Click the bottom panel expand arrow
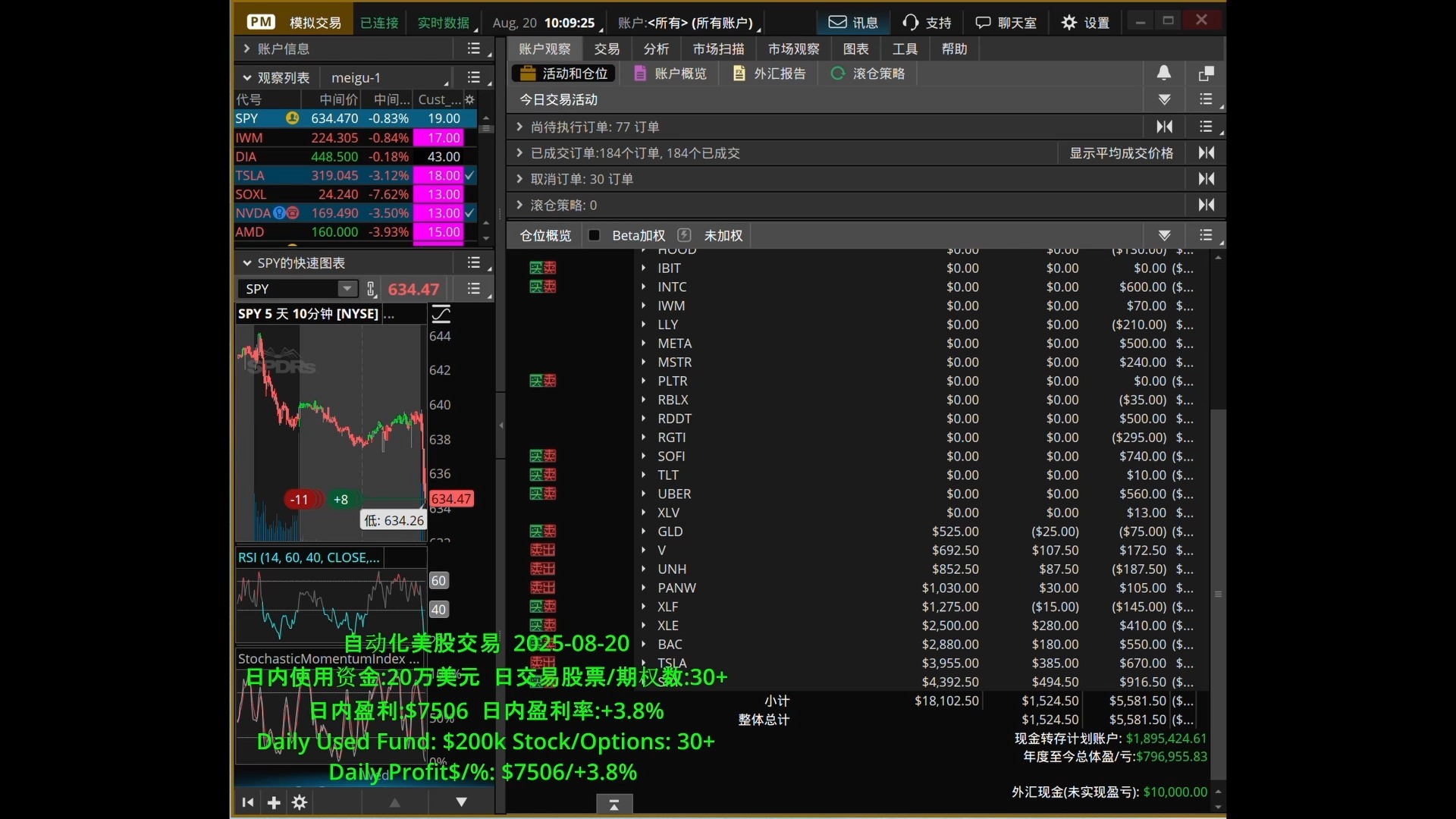1456x819 pixels. pos(614,805)
